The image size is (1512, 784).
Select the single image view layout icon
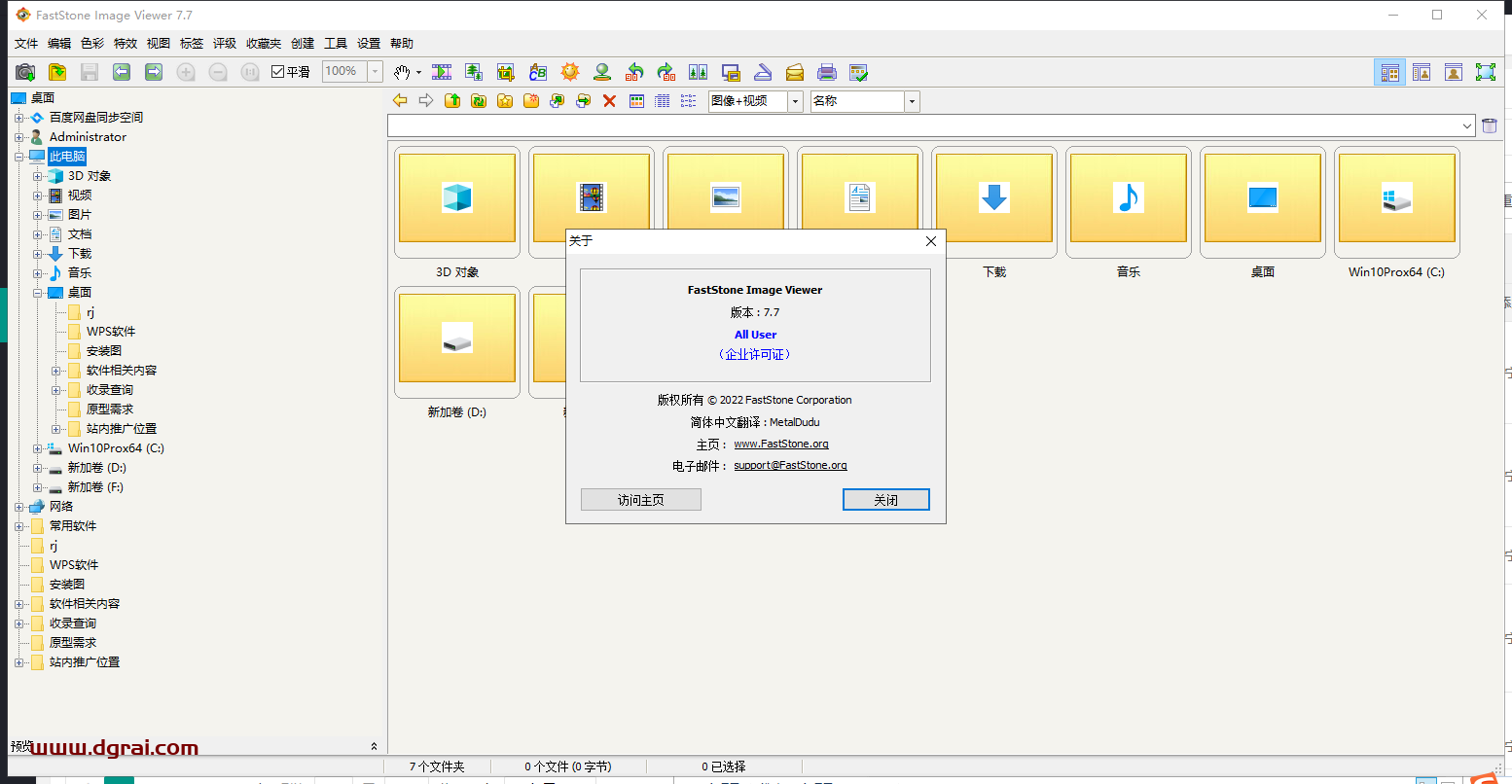[x=1454, y=72]
